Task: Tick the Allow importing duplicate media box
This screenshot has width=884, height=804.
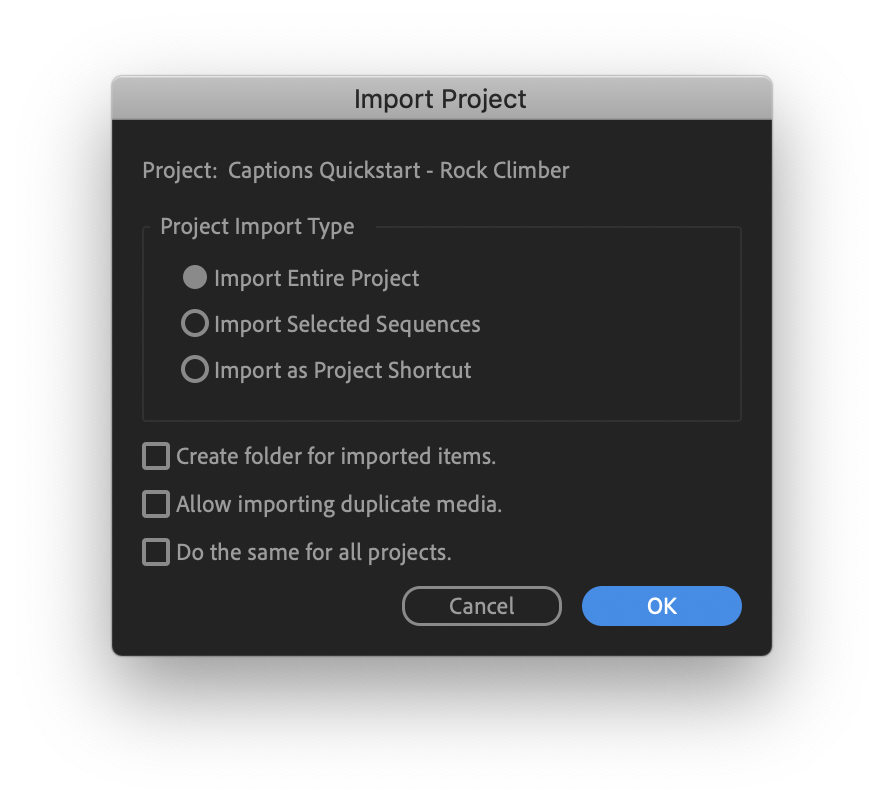Action: pyautogui.click(x=156, y=504)
